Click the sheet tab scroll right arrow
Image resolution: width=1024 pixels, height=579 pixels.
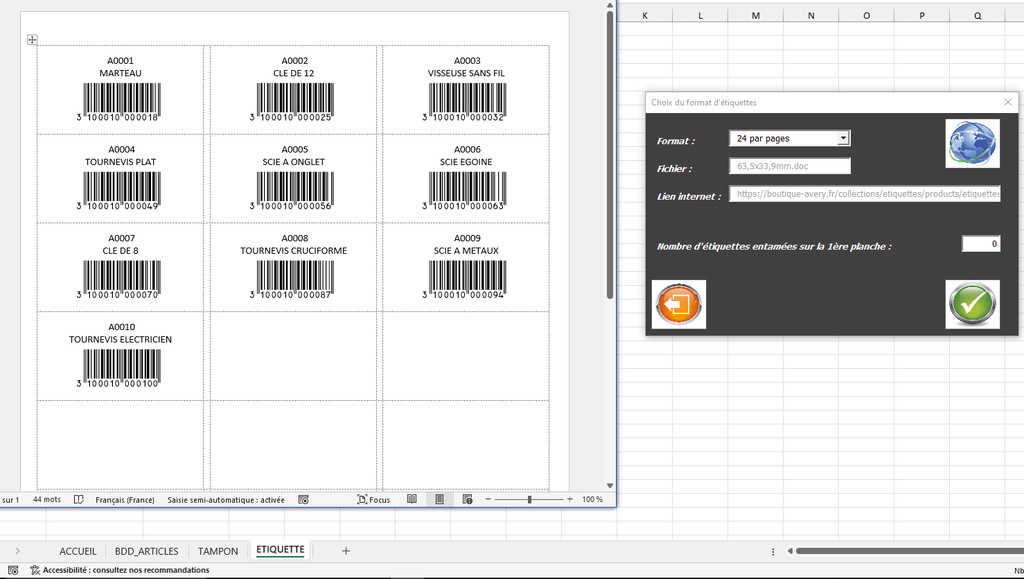click(x=17, y=551)
